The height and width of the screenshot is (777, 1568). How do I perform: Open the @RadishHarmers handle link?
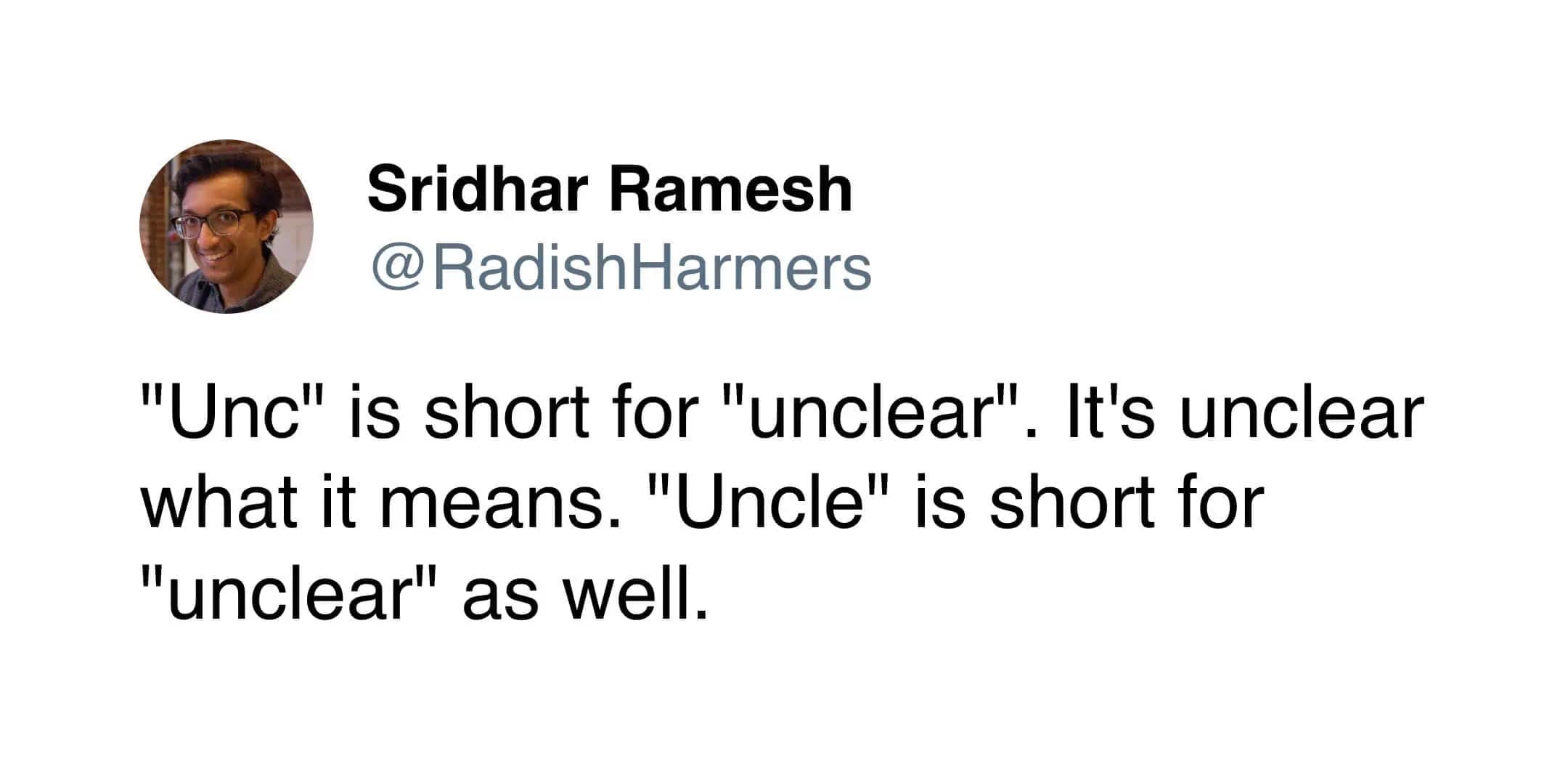pyautogui.click(x=621, y=268)
